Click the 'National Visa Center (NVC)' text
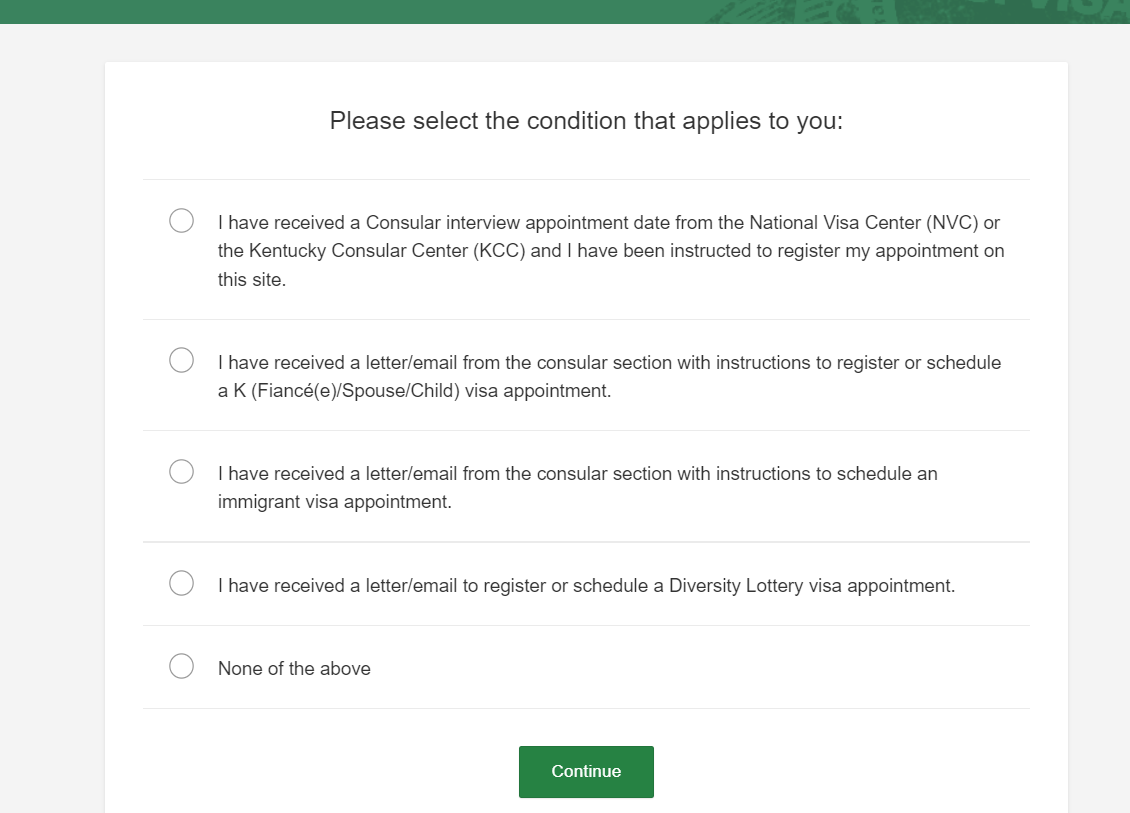Viewport: 1130px width, 813px height. click(x=864, y=223)
